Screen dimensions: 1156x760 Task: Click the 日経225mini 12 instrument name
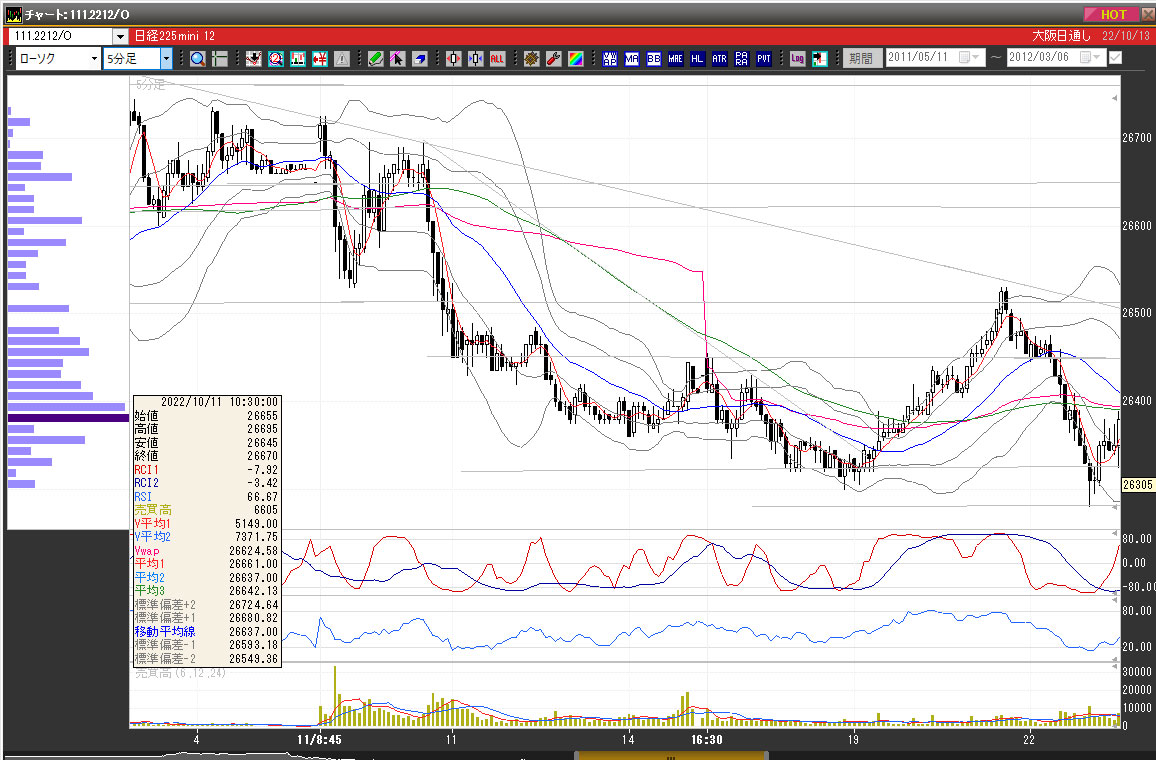[175, 36]
